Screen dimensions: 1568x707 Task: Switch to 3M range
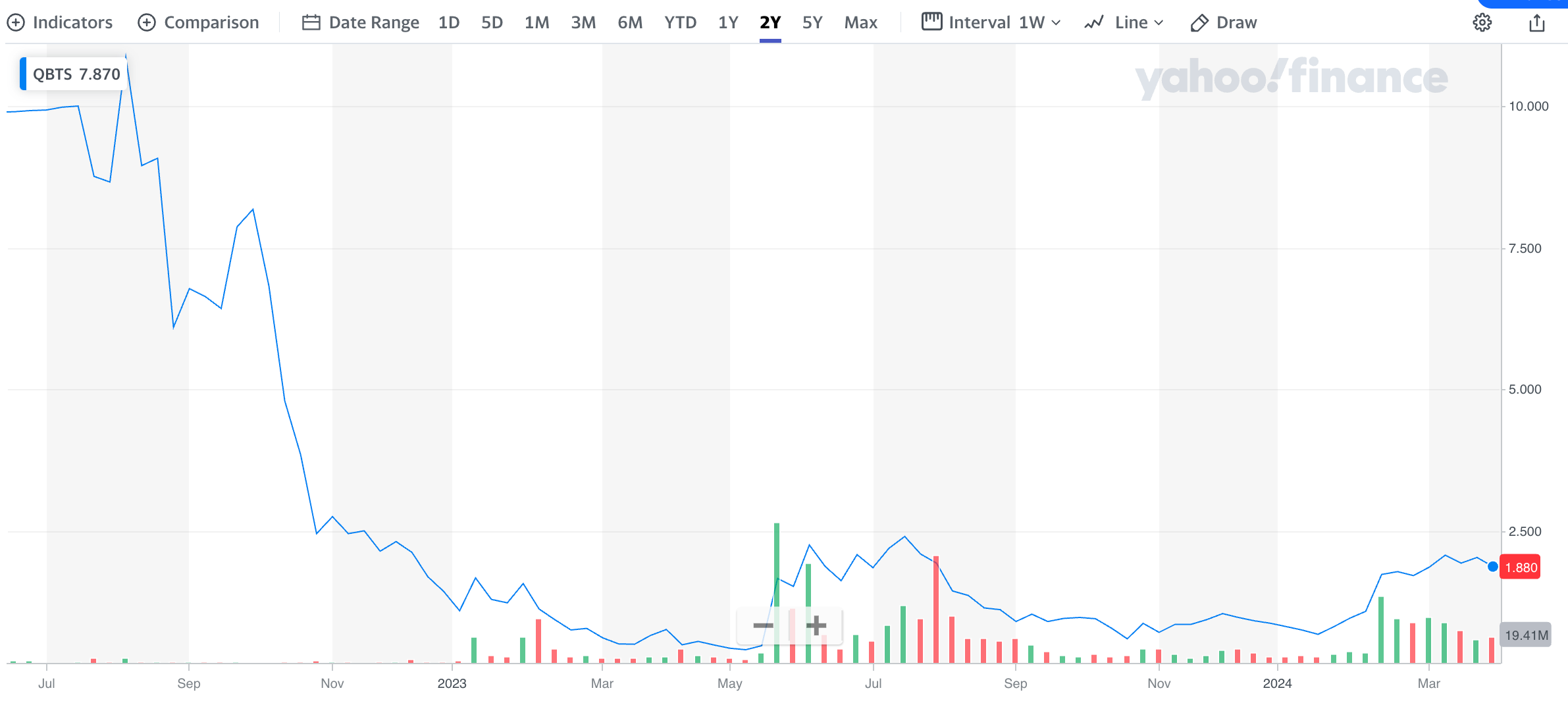(583, 22)
